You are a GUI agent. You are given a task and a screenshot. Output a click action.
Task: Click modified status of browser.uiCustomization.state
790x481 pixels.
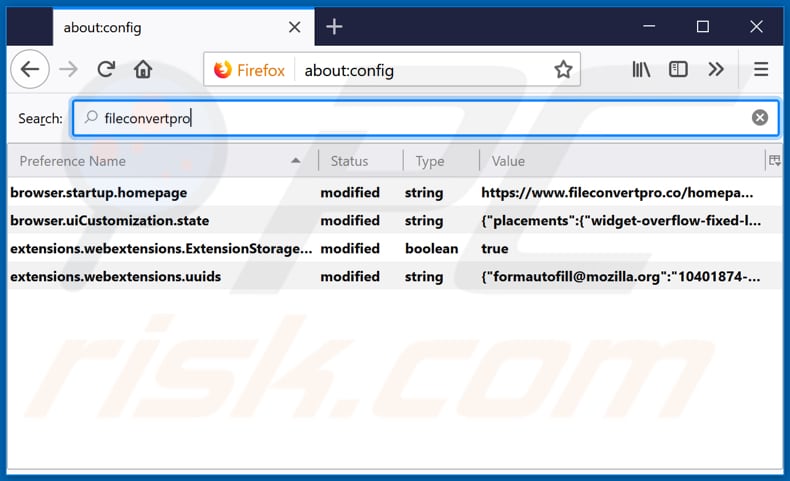350,221
